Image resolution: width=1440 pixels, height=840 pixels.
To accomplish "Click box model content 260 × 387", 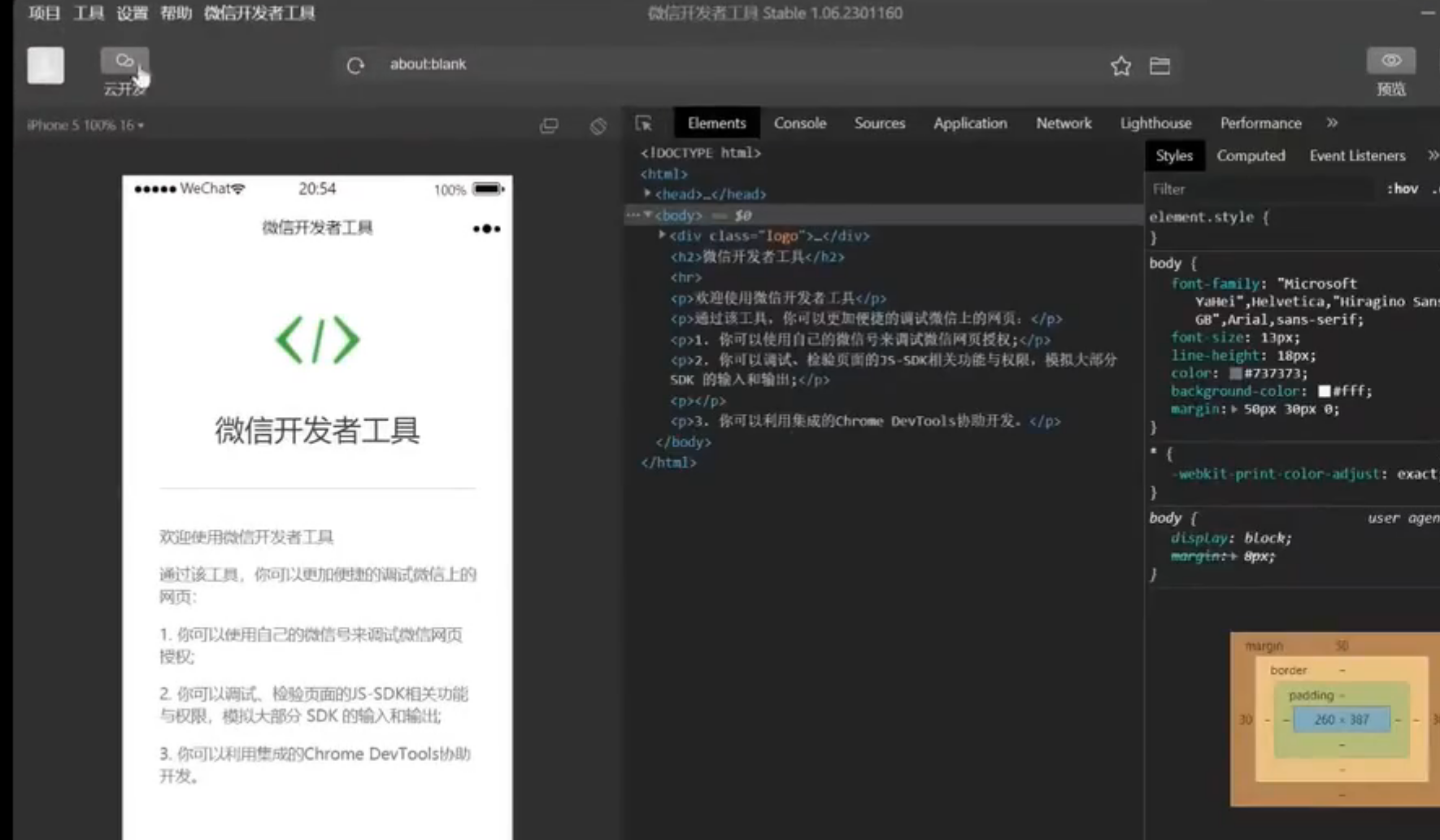I will 1342,720.
